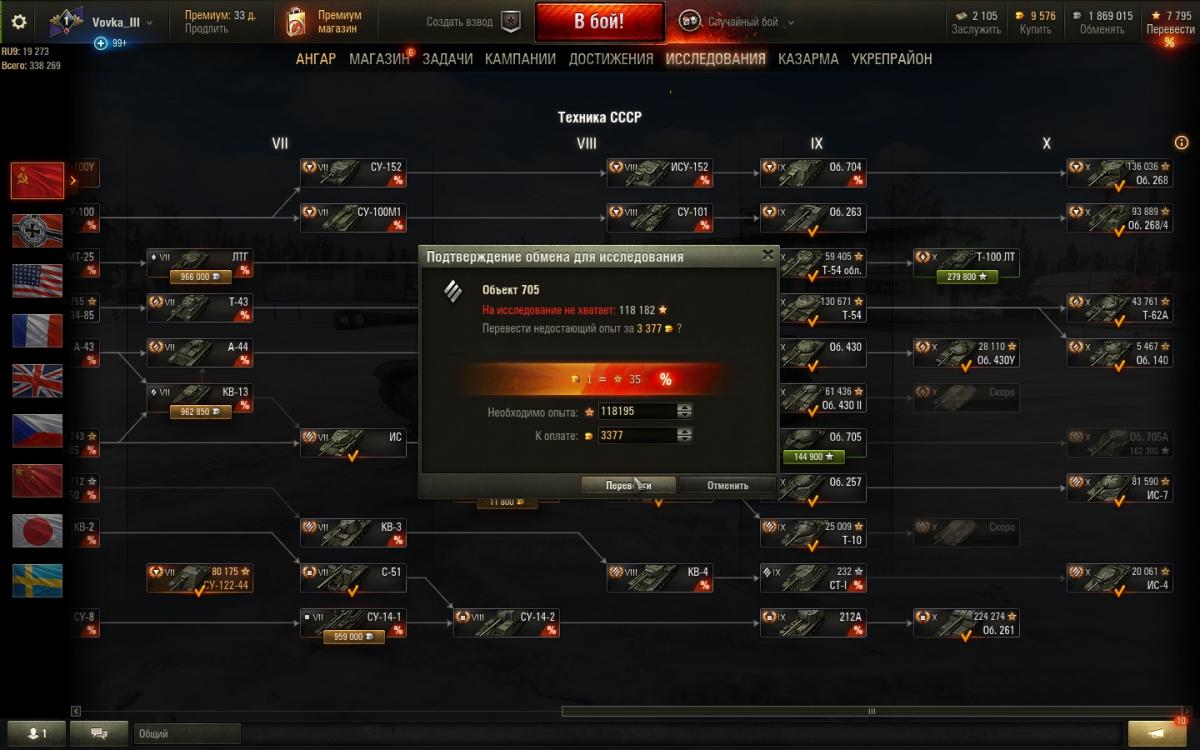Select the Germany nation flag
Viewport: 1200px width, 750px height.
(x=37, y=231)
